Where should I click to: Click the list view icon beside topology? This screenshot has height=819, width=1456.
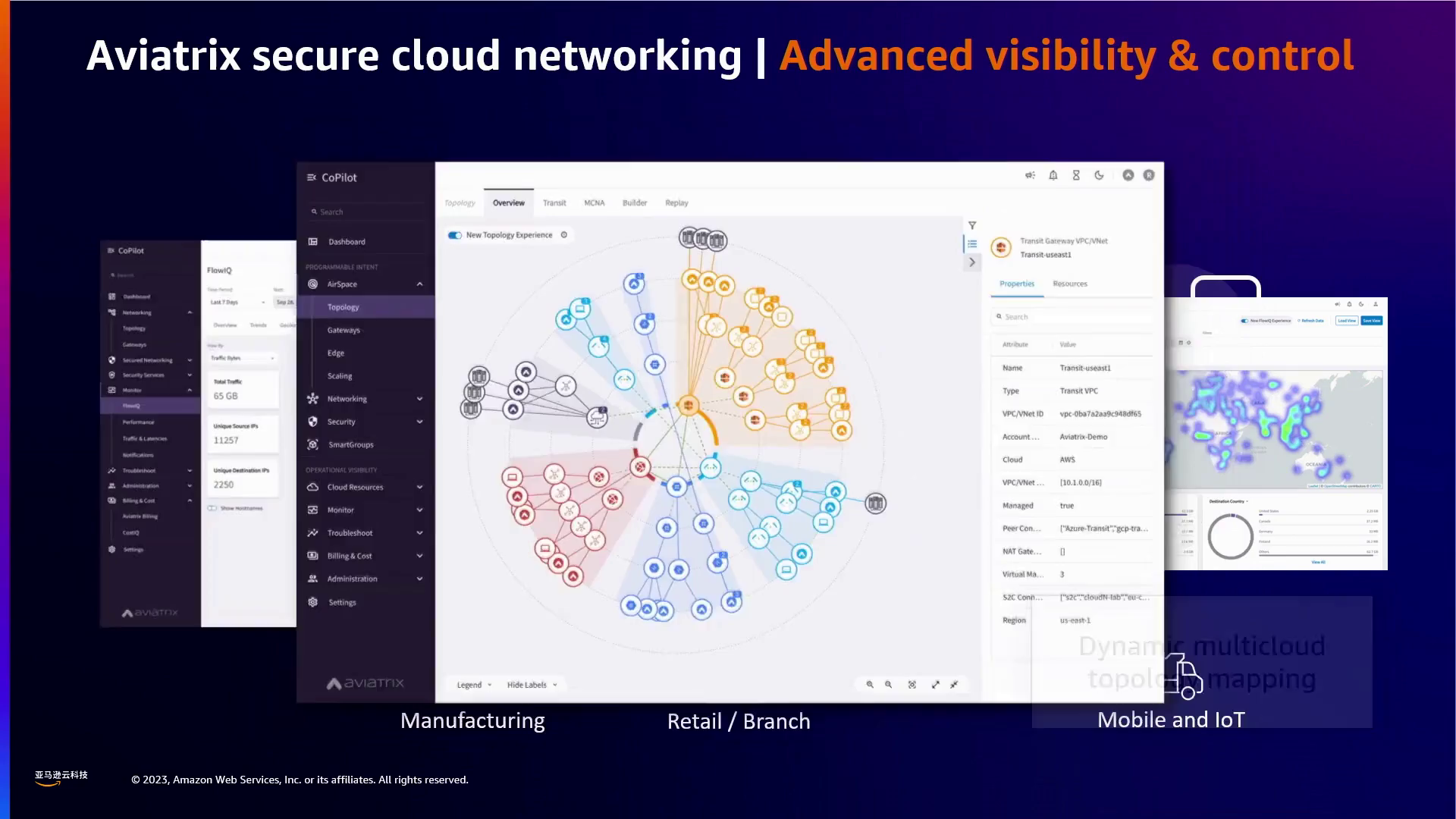tap(972, 244)
